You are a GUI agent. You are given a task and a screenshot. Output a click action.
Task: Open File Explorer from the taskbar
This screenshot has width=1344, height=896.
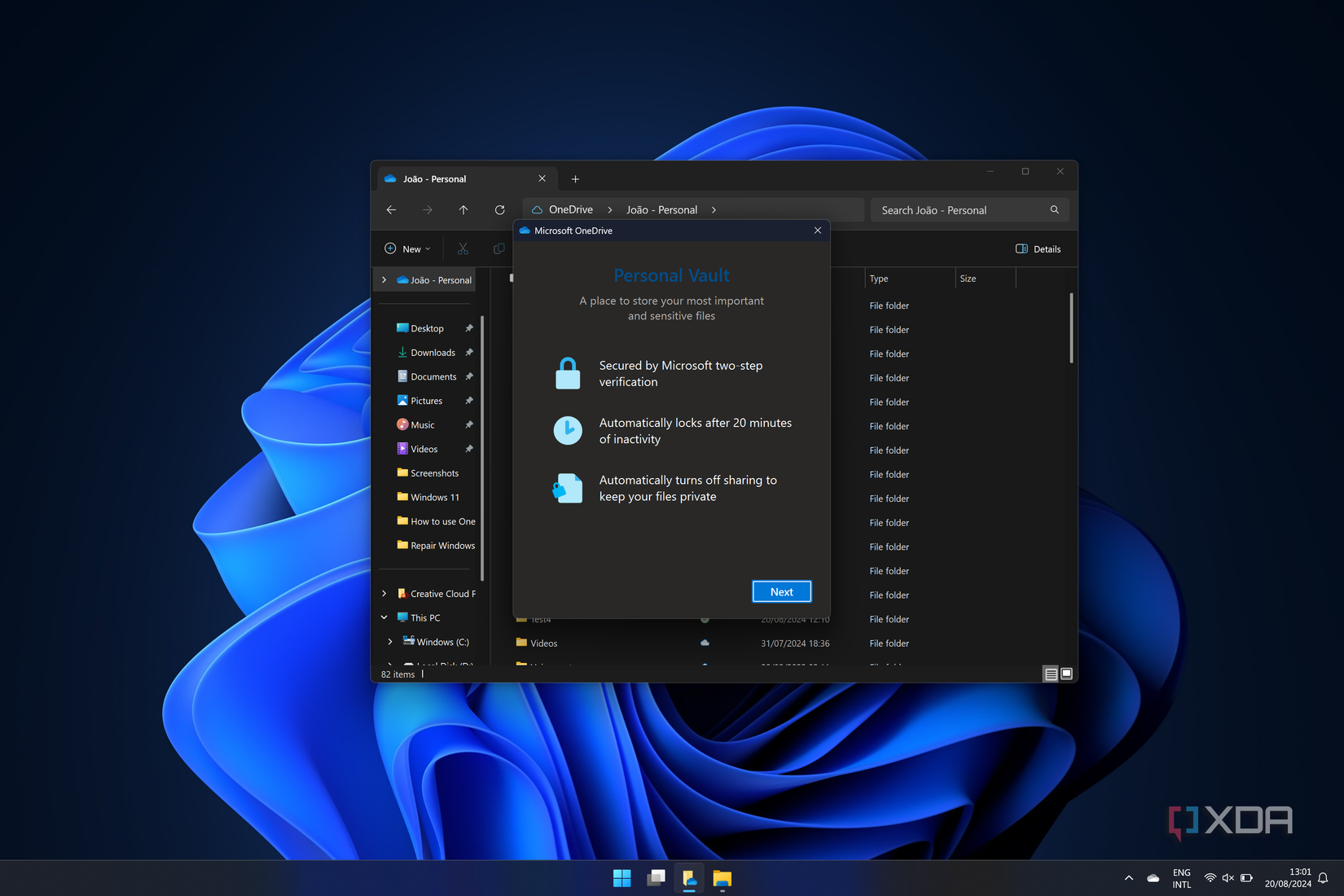point(723,879)
